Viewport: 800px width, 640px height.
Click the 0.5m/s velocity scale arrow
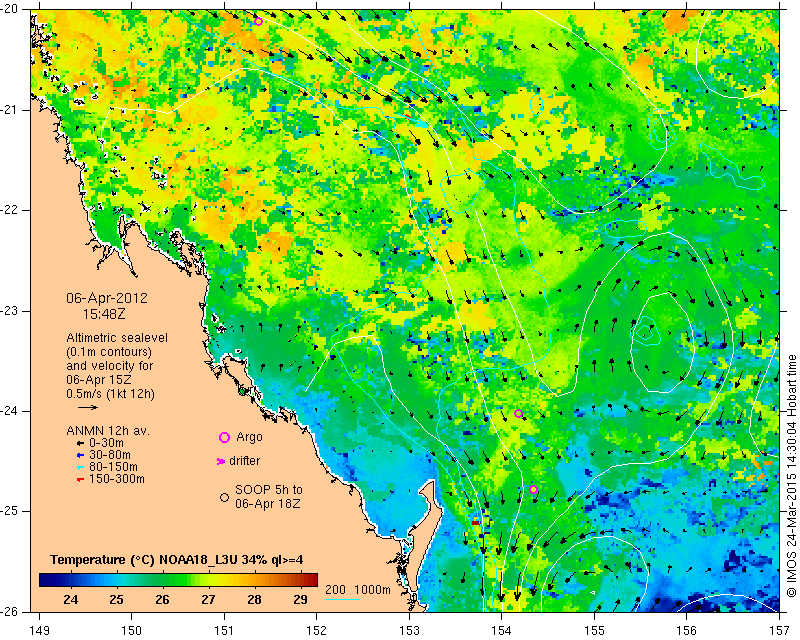(88, 407)
